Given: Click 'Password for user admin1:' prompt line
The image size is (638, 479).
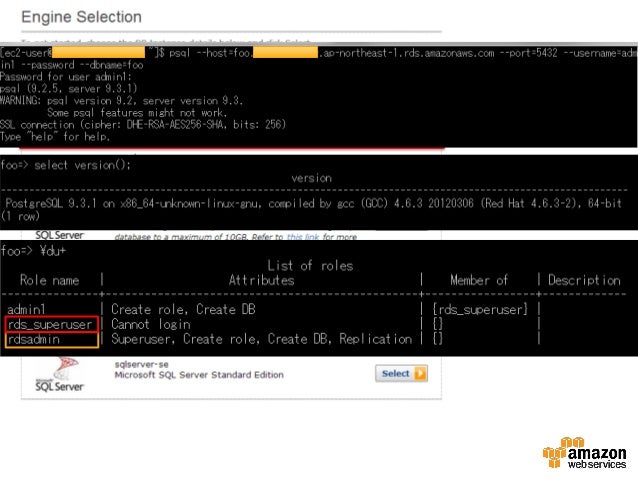Looking at the screenshot, I should pyautogui.click(x=66, y=77).
